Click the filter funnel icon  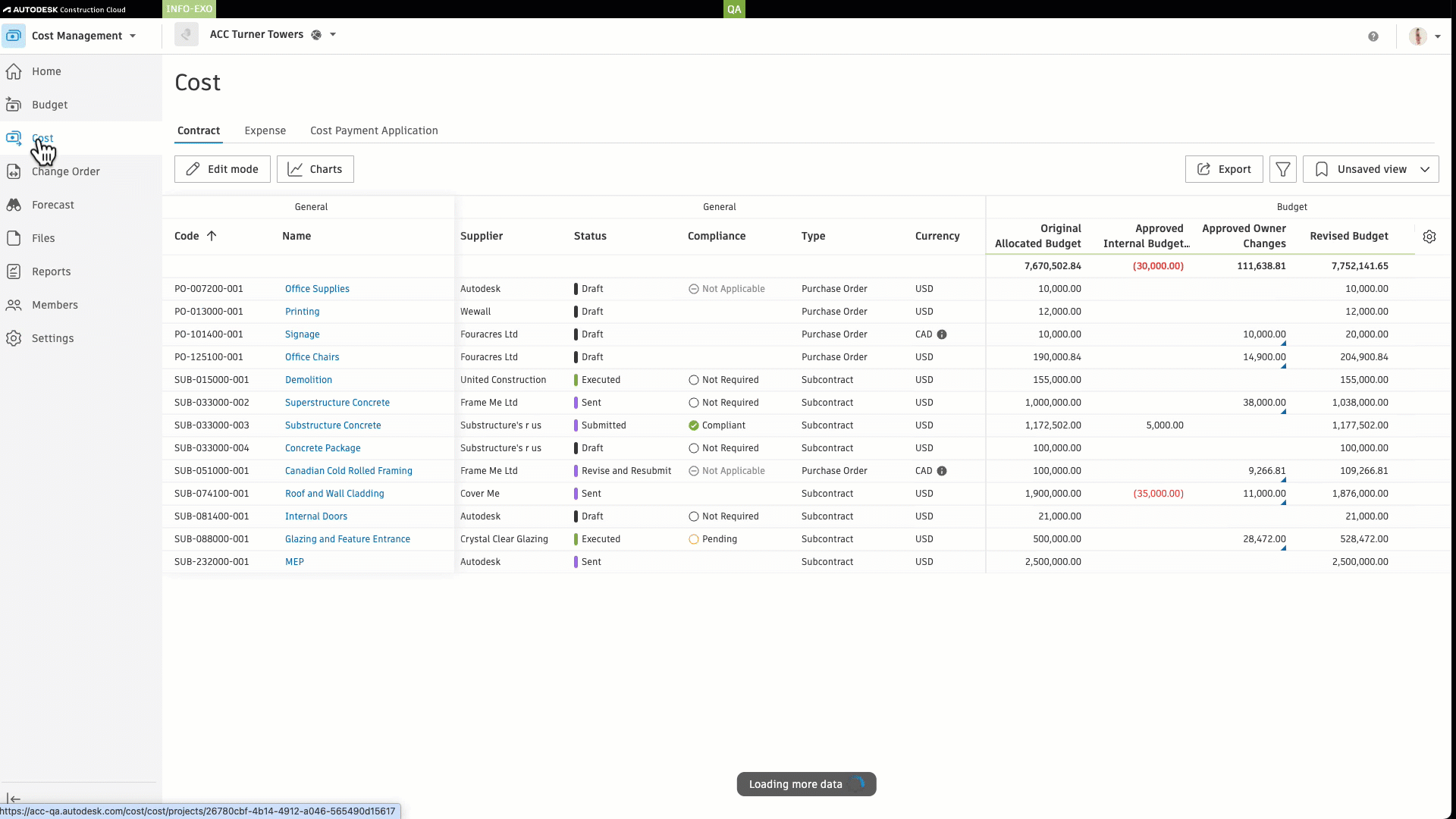point(1282,169)
